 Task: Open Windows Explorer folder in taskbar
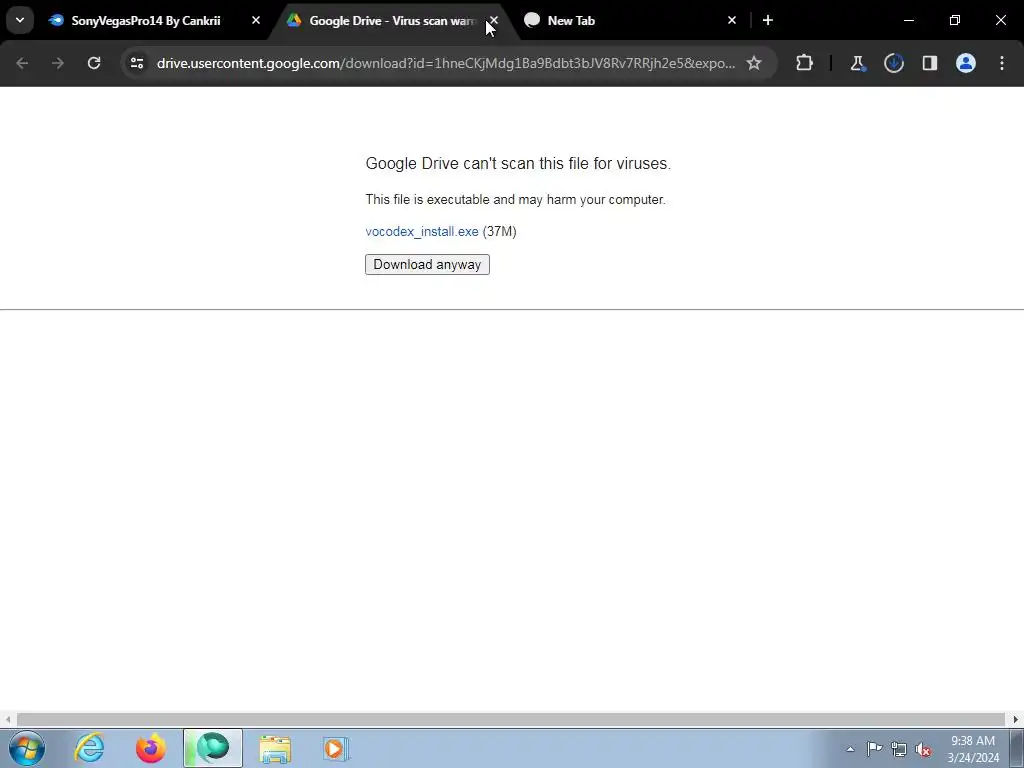coord(275,748)
